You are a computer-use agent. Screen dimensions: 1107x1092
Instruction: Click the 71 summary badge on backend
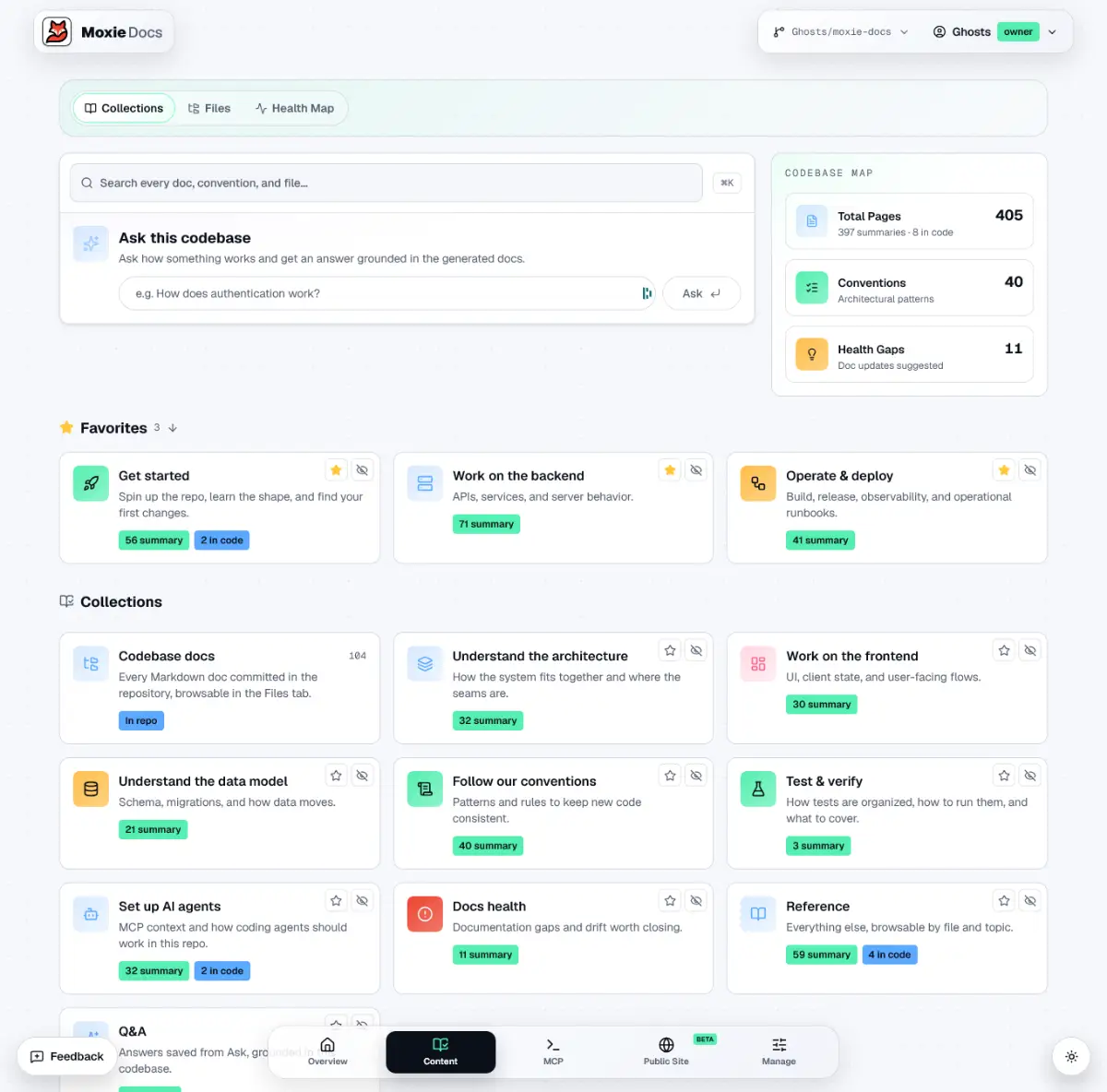pyautogui.click(x=486, y=524)
